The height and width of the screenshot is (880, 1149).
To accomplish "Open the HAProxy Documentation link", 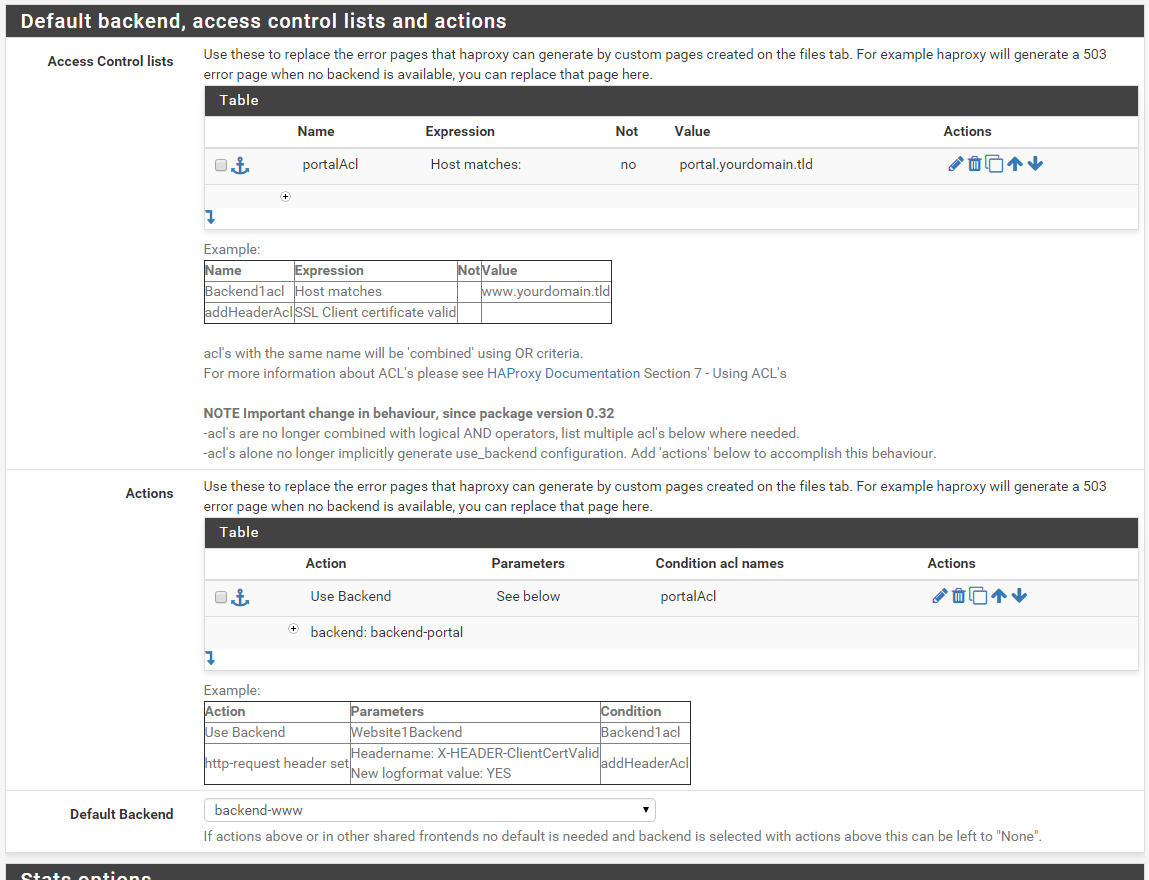I will pos(563,374).
